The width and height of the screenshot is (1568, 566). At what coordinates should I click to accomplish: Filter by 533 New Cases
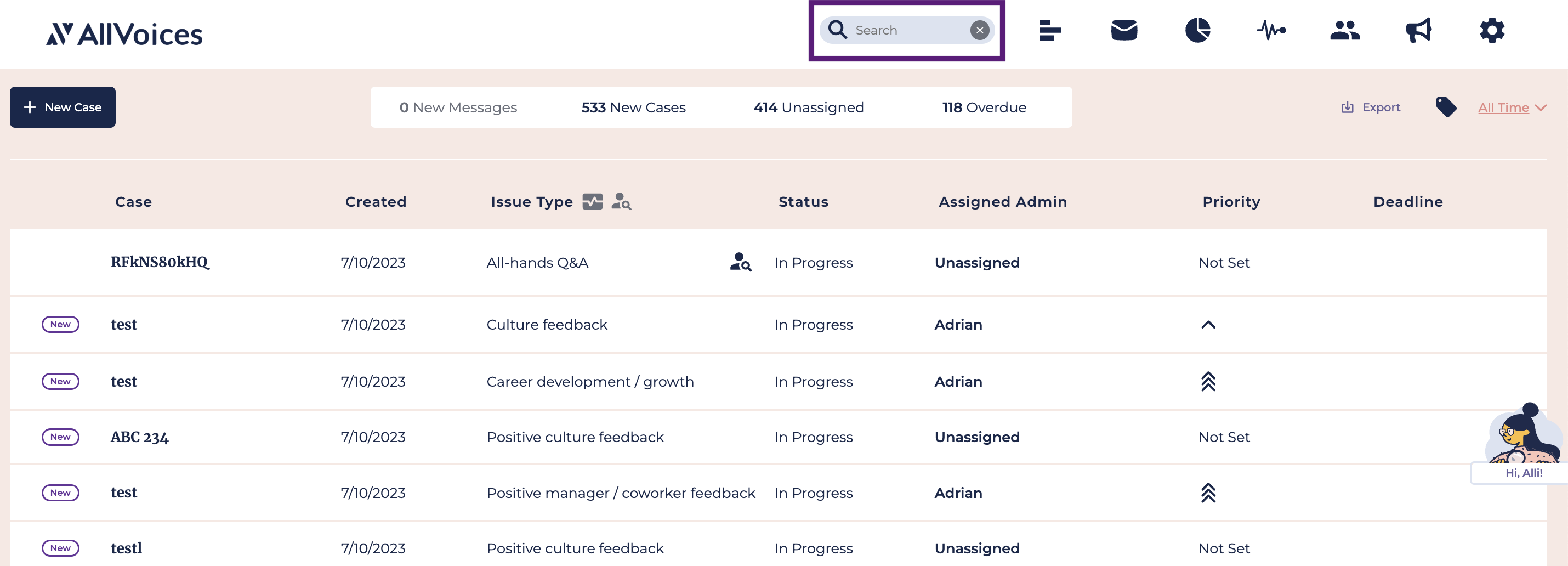633,107
